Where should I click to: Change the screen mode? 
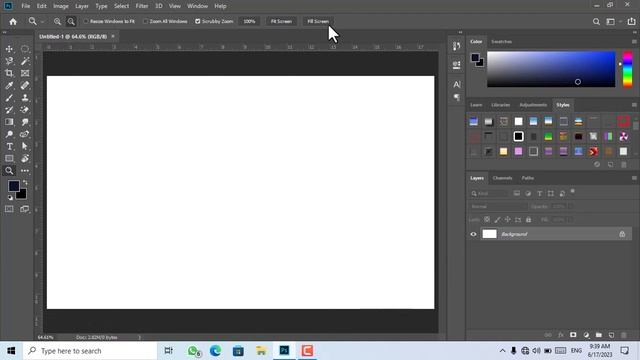point(25,209)
